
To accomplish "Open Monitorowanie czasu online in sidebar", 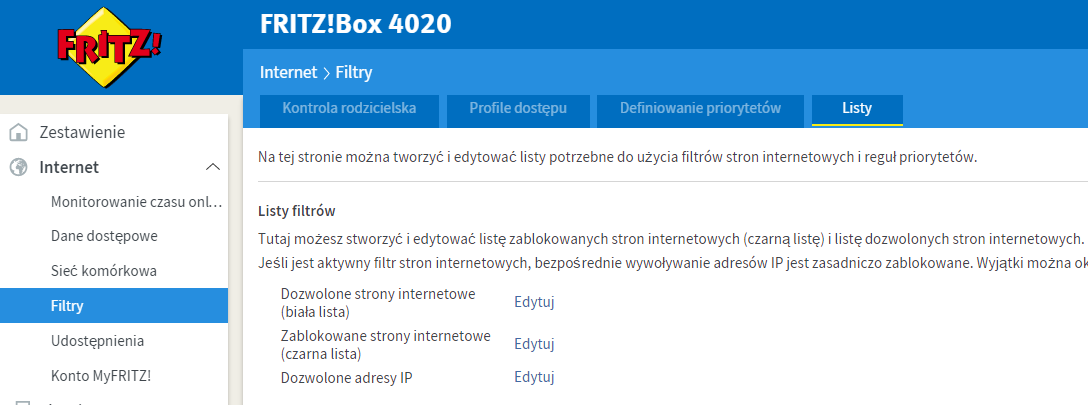I will (136, 202).
